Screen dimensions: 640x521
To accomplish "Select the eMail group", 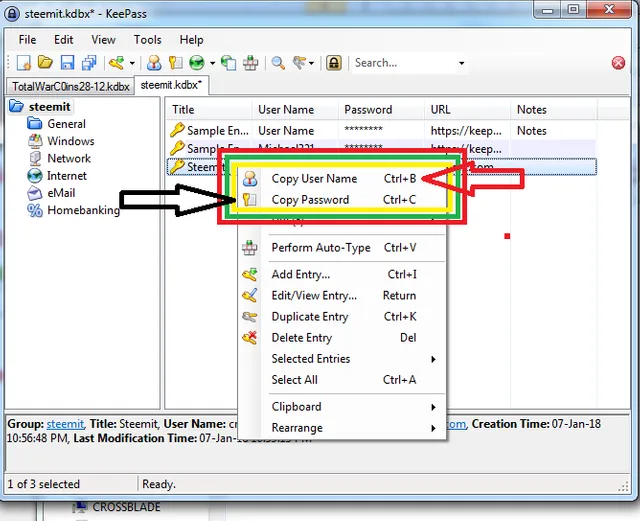I will click(61, 193).
